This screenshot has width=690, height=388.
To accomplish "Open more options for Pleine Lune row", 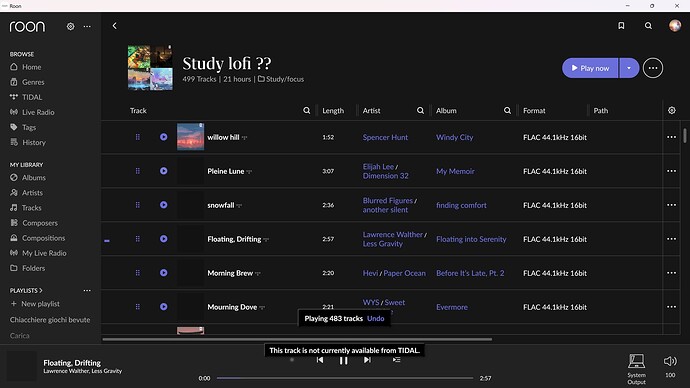I will pyautogui.click(x=671, y=171).
